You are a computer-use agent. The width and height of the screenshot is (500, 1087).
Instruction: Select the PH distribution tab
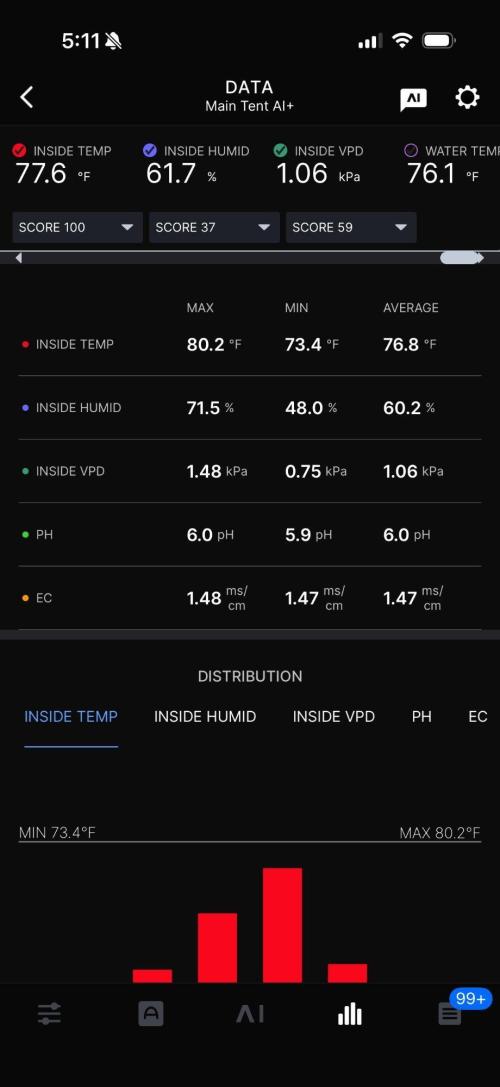tap(422, 717)
